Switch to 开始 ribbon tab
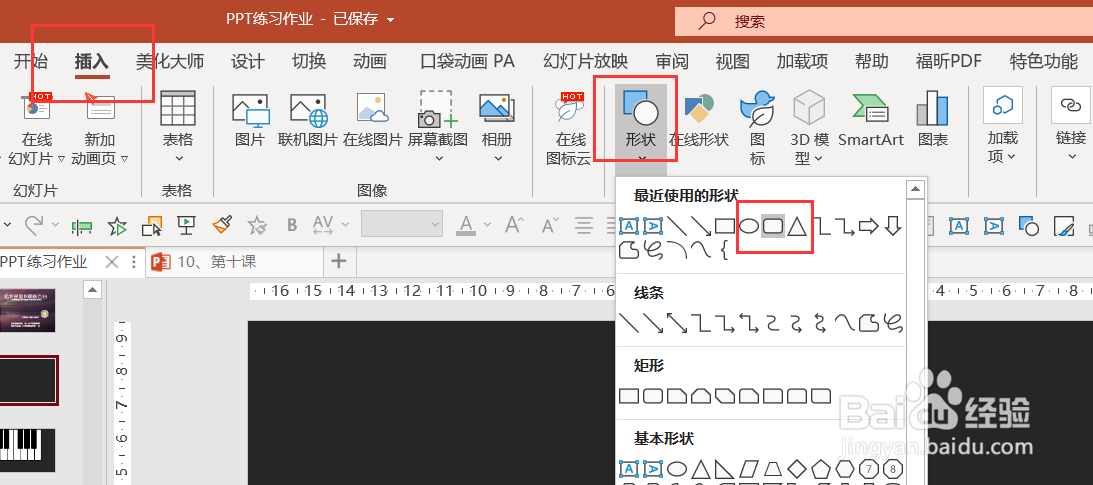The height and width of the screenshot is (485, 1093). 31,61
